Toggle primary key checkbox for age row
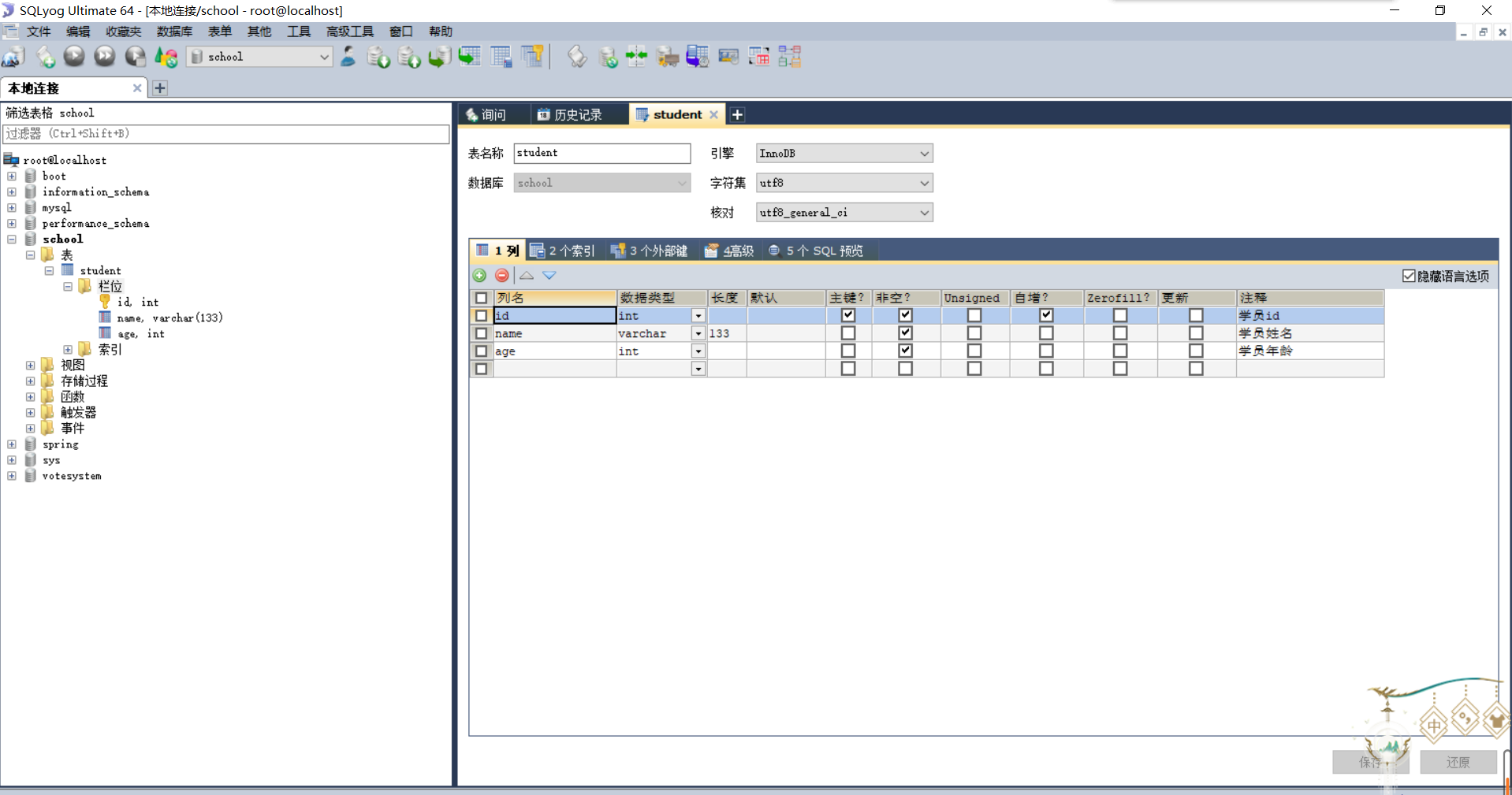This screenshot has height=795, width=1512. pyautogui.click(x=848, y=351)
